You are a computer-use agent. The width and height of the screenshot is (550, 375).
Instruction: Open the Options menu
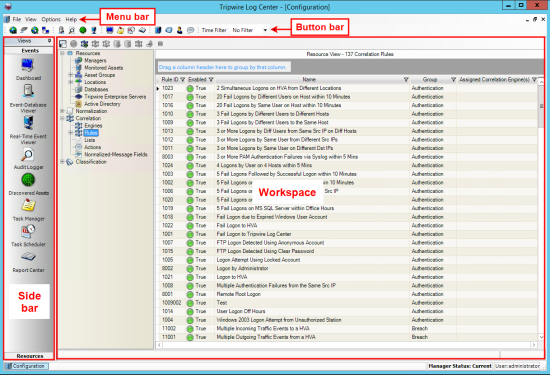click(51, 19)
